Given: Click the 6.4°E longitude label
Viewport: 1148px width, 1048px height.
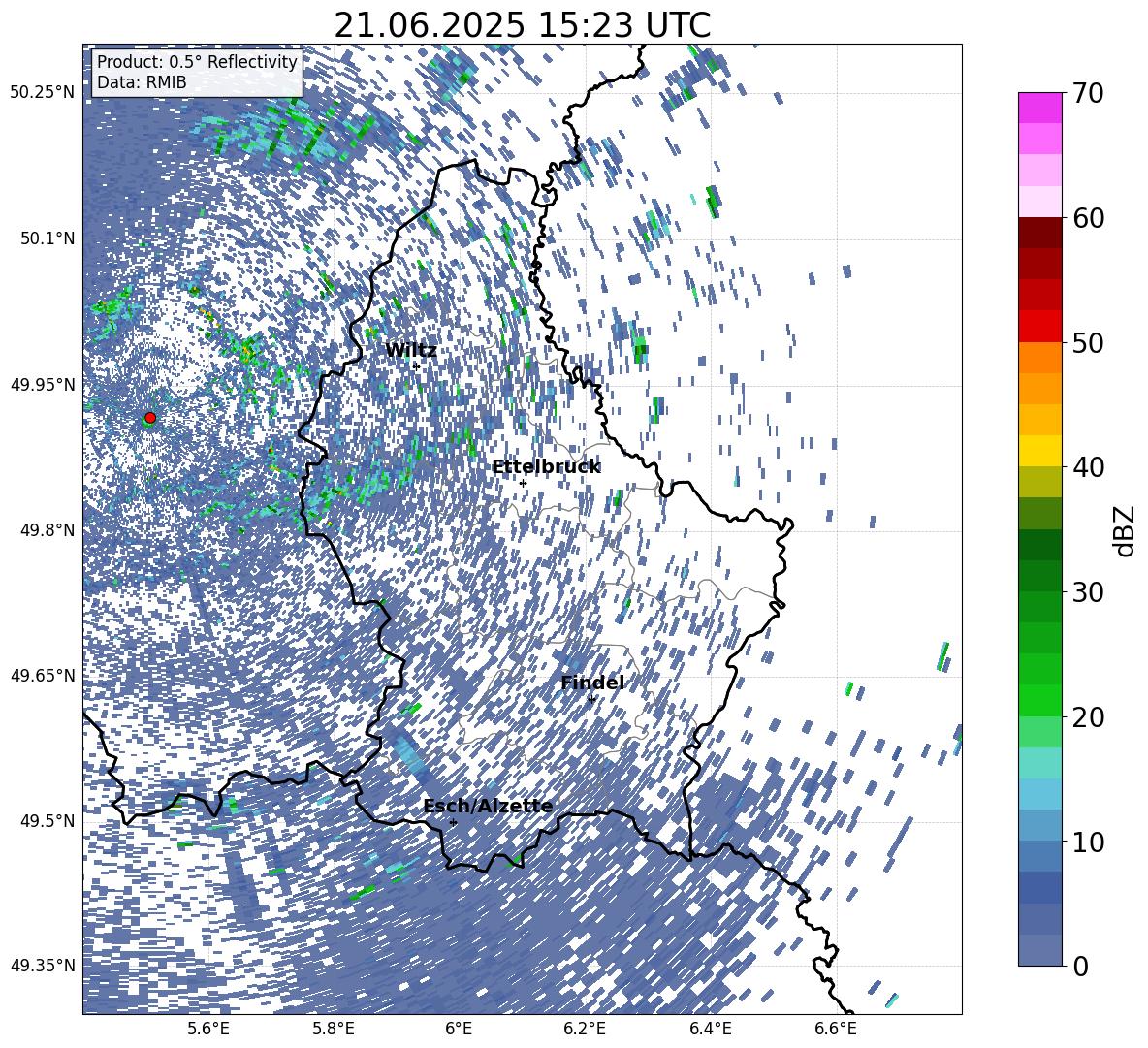Looking at the screenshot, I should click(x=711, y=1029).
